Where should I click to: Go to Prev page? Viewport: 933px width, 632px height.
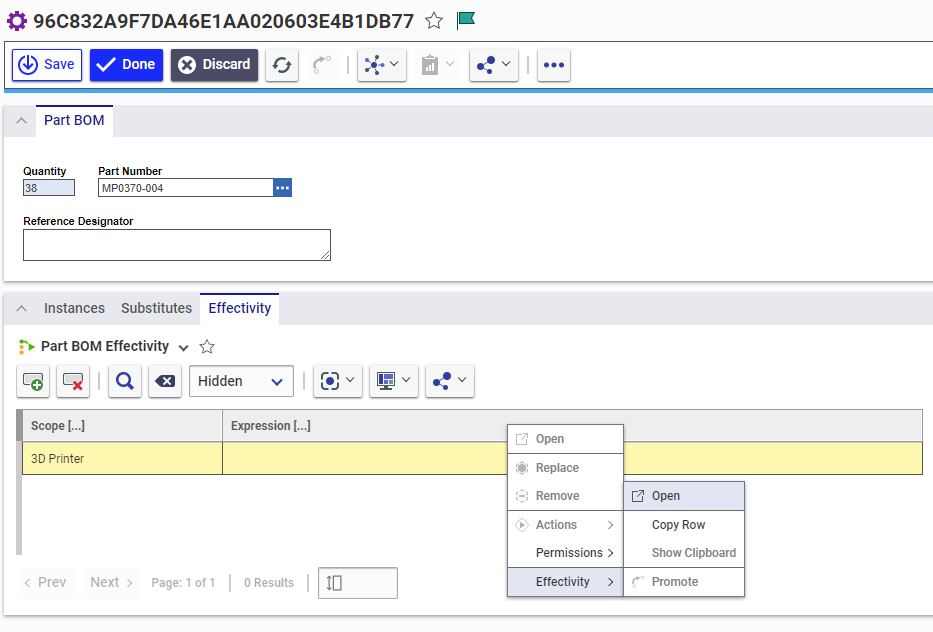(x=45, y=583)
